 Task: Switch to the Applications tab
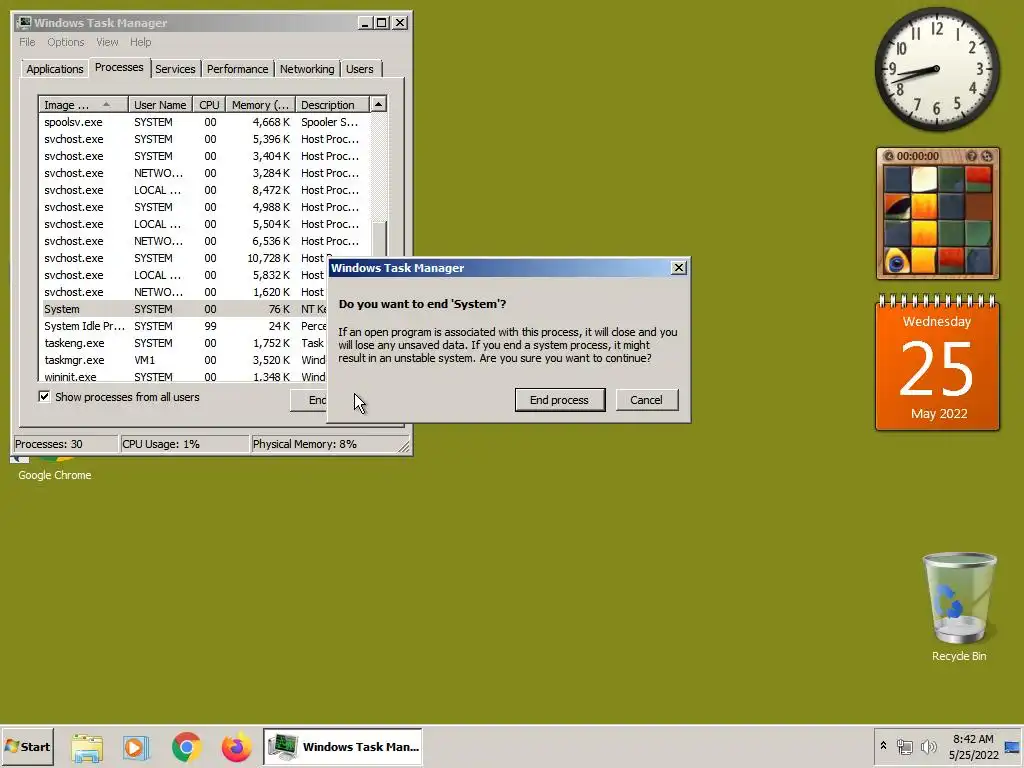point(55,69)
